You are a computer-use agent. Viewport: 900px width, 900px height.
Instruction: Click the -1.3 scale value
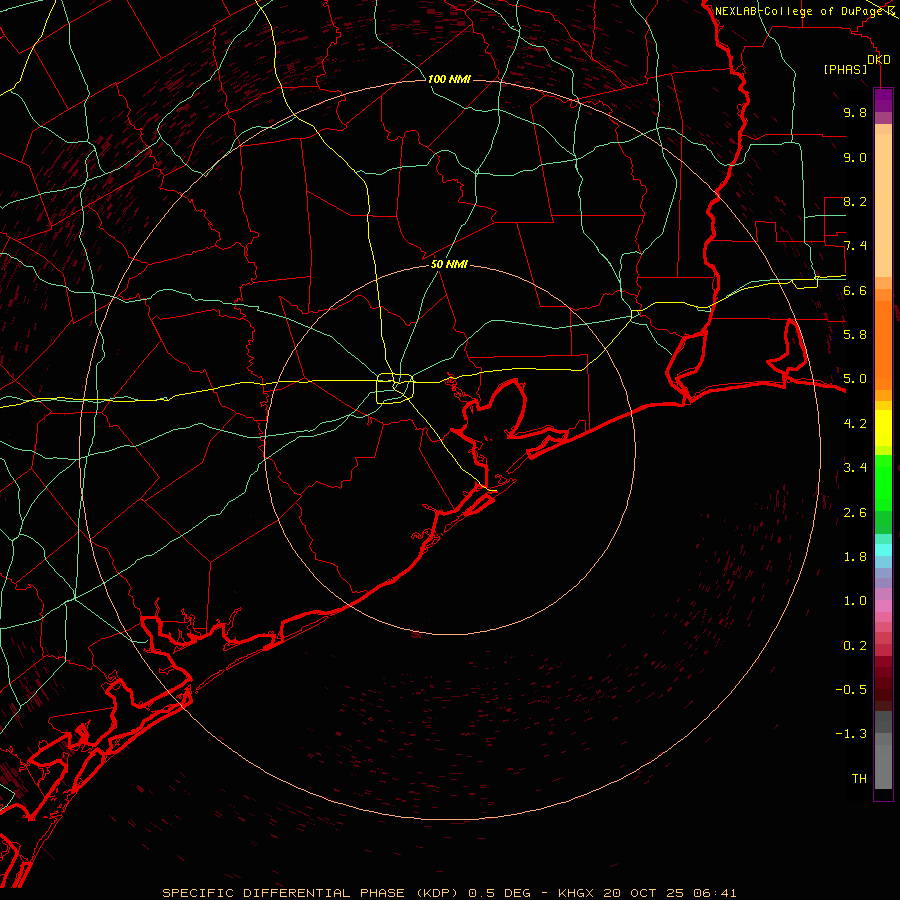point(851,734)
